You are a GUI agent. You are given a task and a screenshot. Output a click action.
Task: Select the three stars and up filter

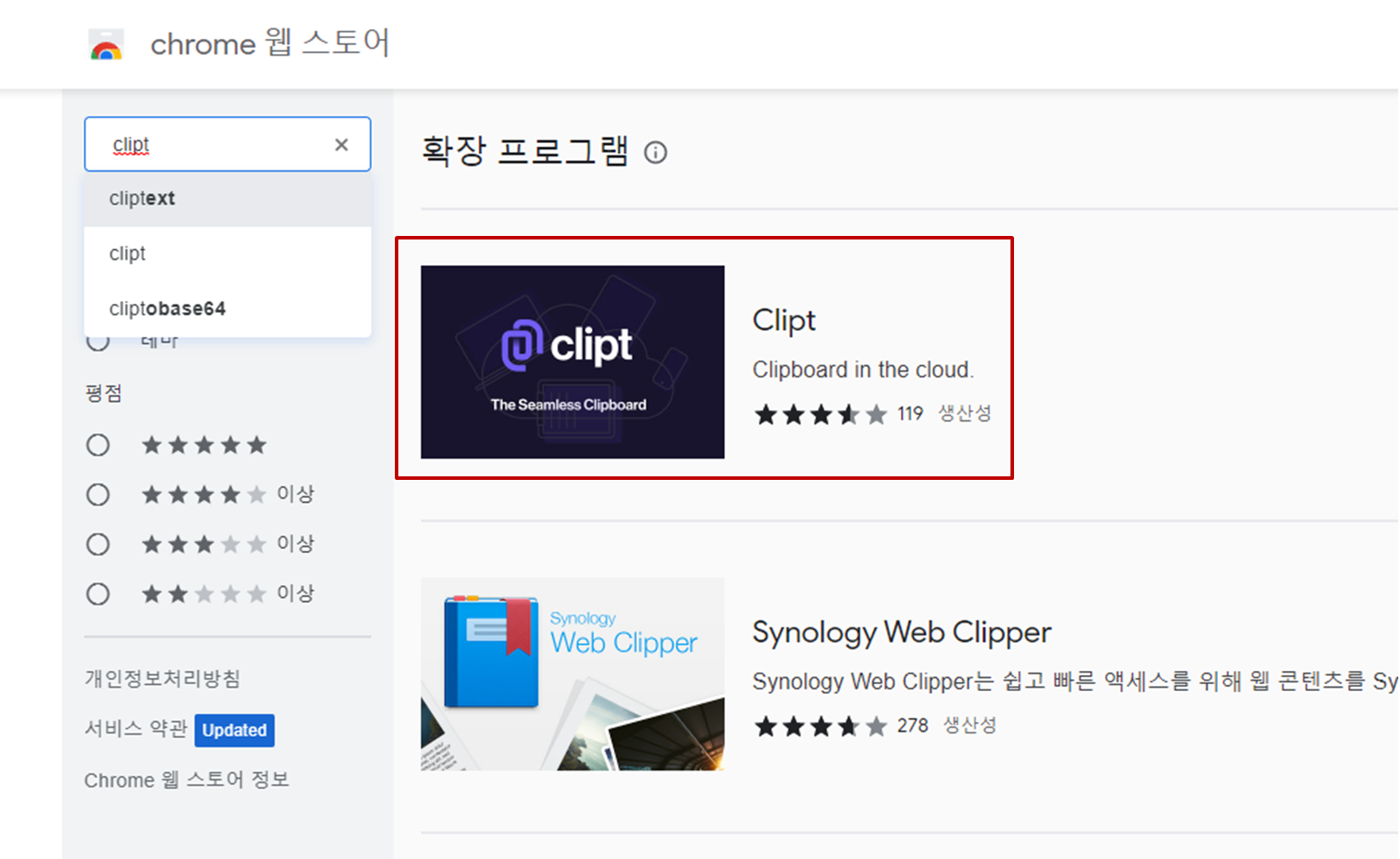98,544
